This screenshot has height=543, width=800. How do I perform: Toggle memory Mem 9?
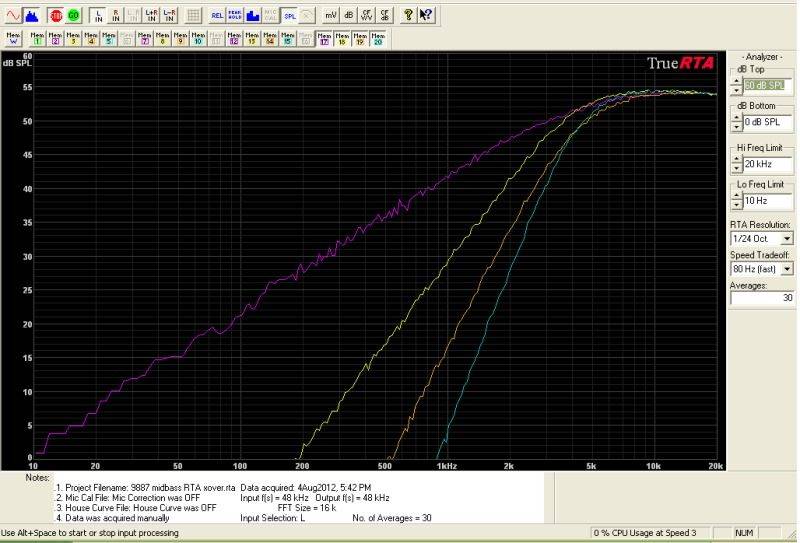coord(180,38)
